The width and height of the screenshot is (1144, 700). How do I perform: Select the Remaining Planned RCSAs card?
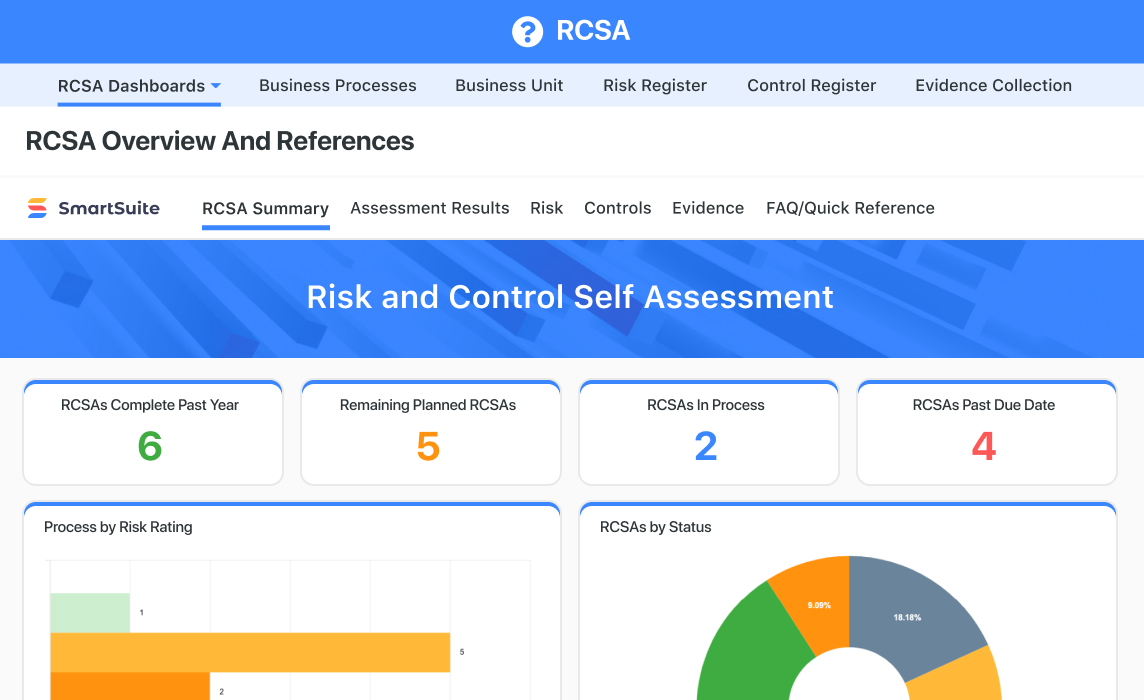tap(430, 432)
